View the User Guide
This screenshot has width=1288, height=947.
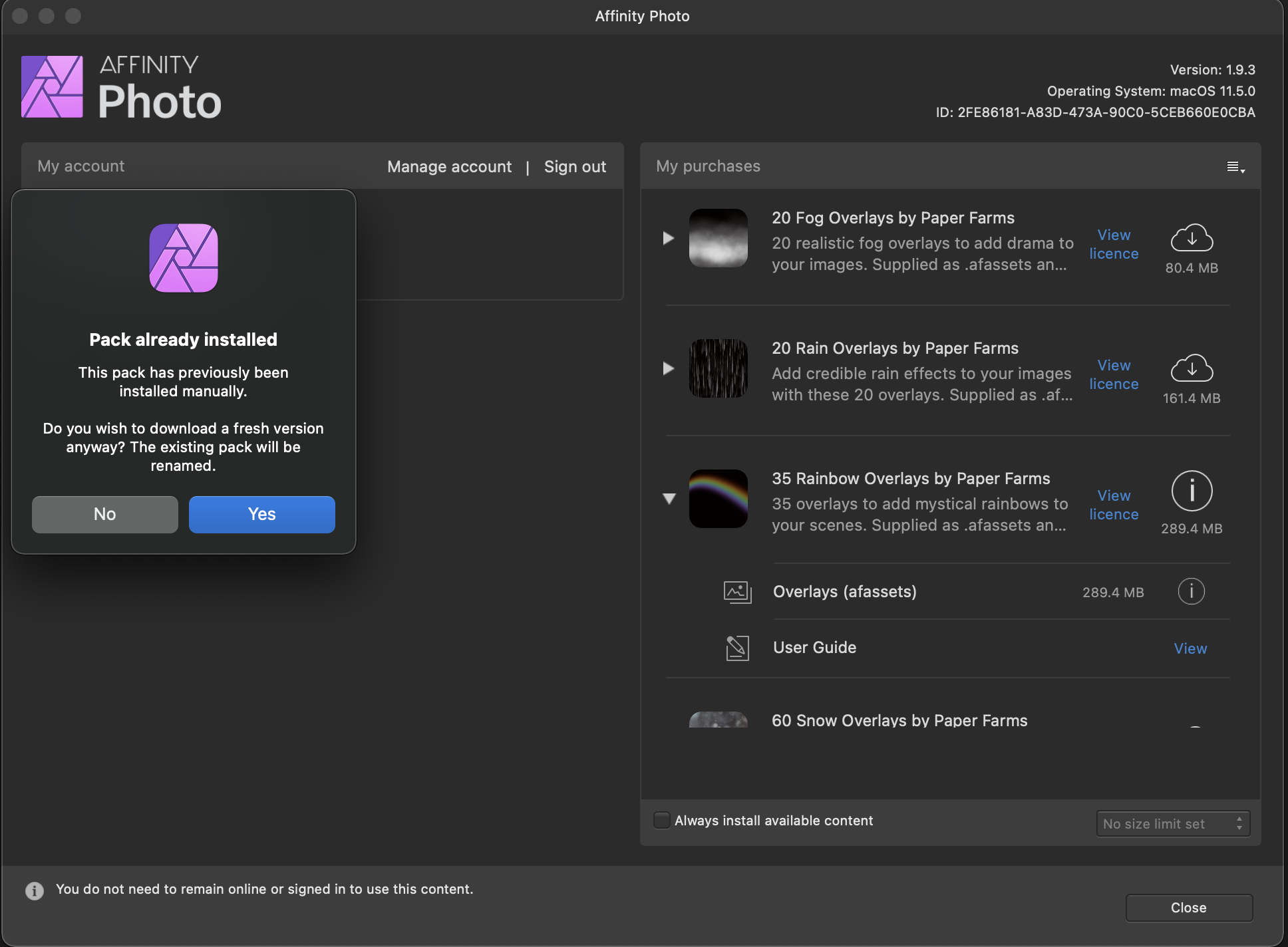[1190, 648]
